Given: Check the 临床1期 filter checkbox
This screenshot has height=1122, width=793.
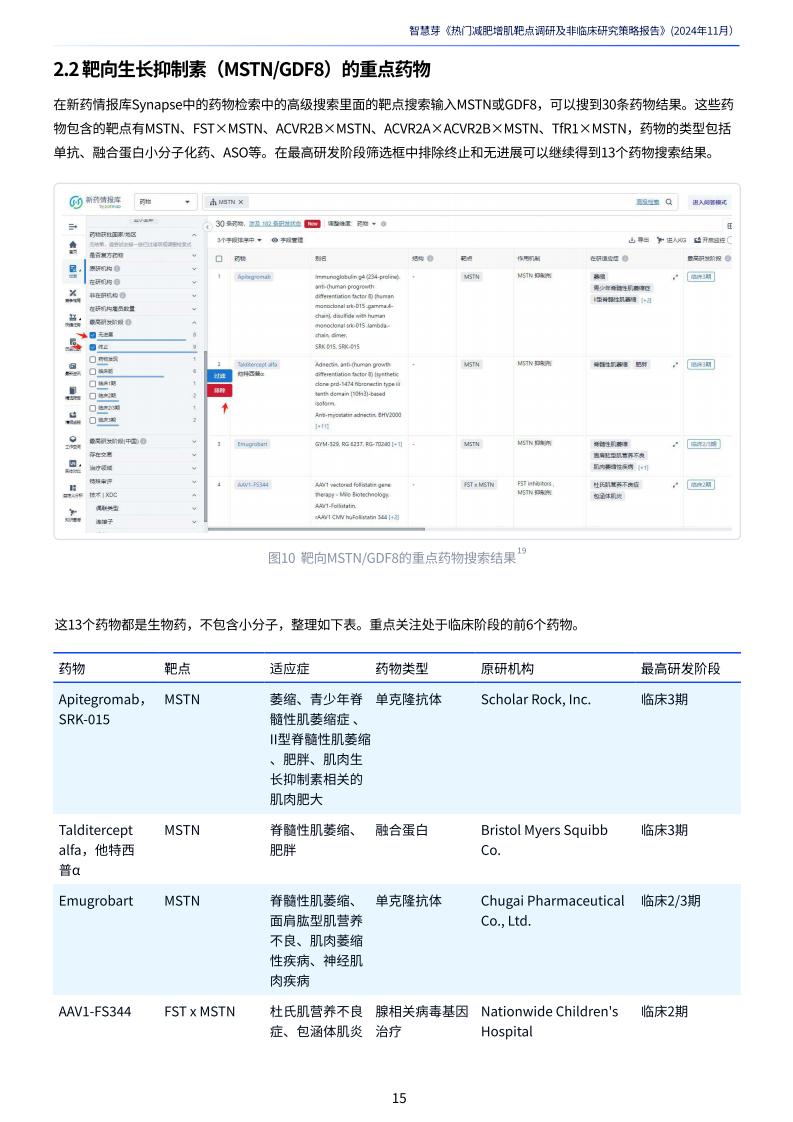Looking at the screenshot, I should (92, 384).
